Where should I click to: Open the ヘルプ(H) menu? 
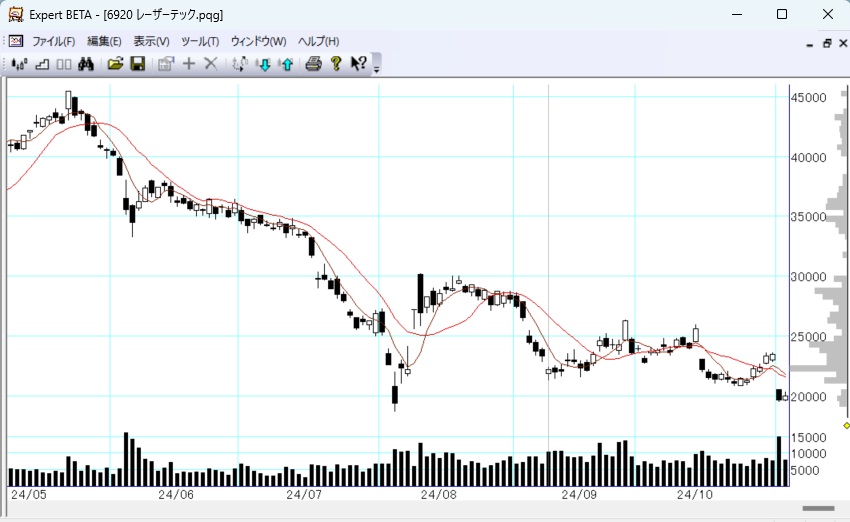tap(318, 41)
